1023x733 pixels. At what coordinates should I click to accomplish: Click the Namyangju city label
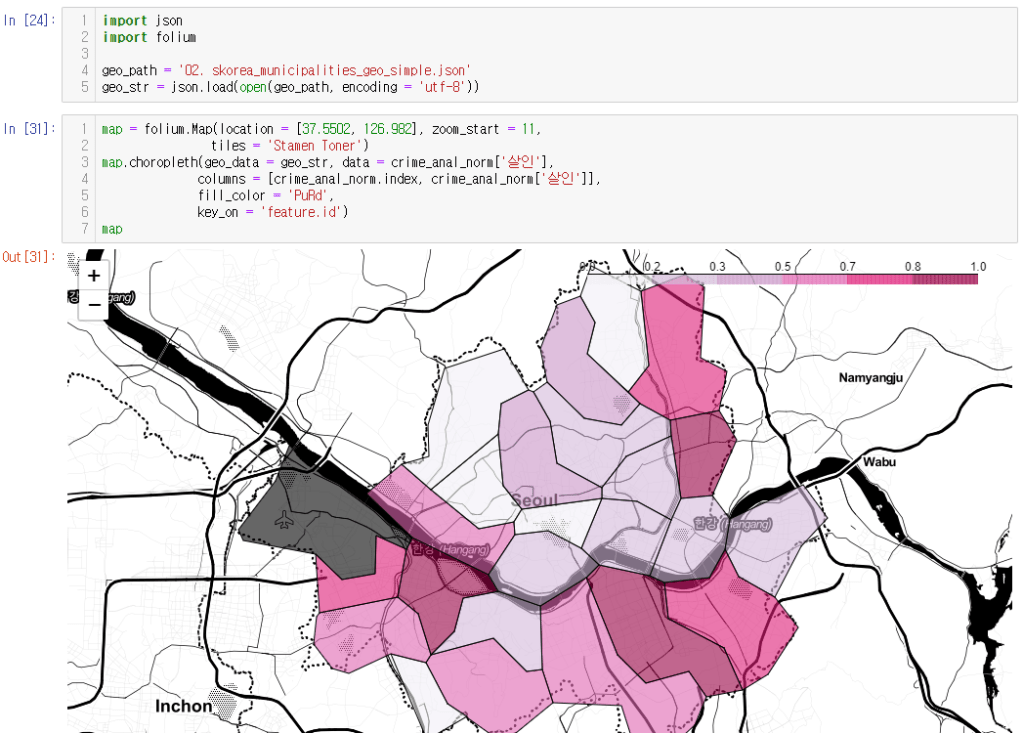870,377
